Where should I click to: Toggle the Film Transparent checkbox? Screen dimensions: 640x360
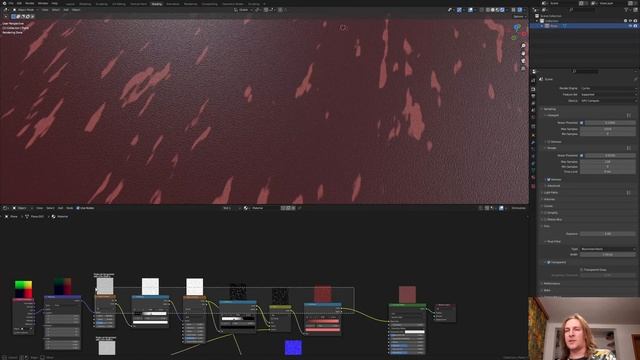549,262
